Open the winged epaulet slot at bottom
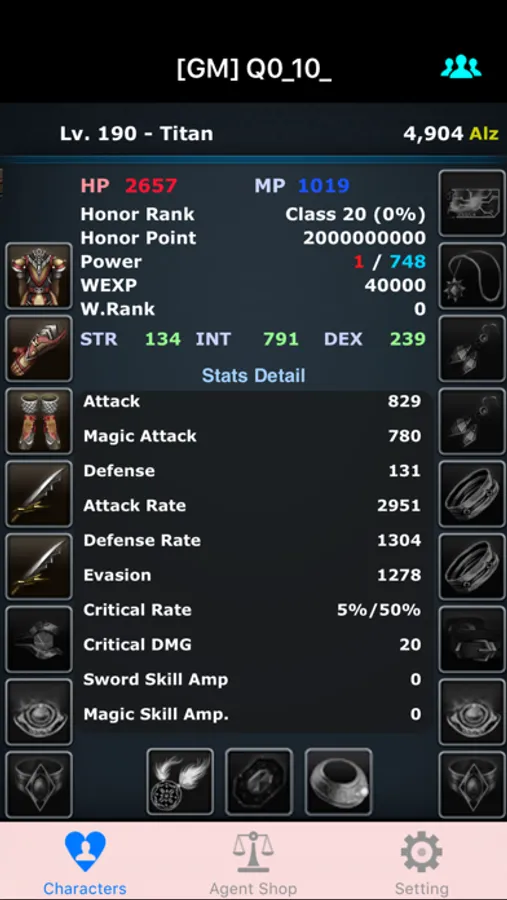This screenshot has width=507, height=900. click(x=180, y=782)
